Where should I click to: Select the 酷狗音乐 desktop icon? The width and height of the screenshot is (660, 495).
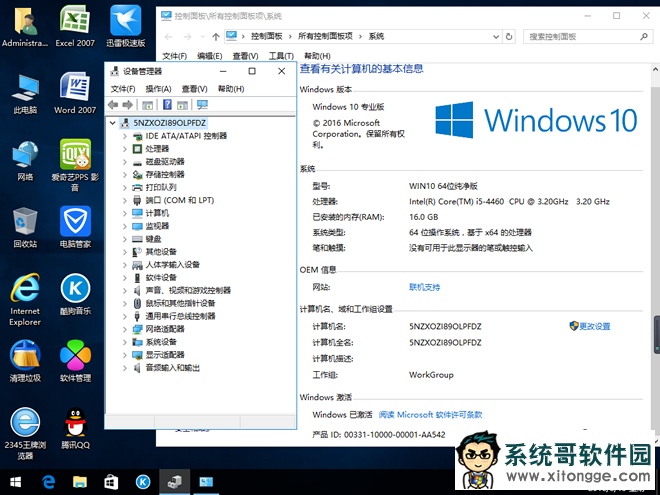click(x=75, y=294)
